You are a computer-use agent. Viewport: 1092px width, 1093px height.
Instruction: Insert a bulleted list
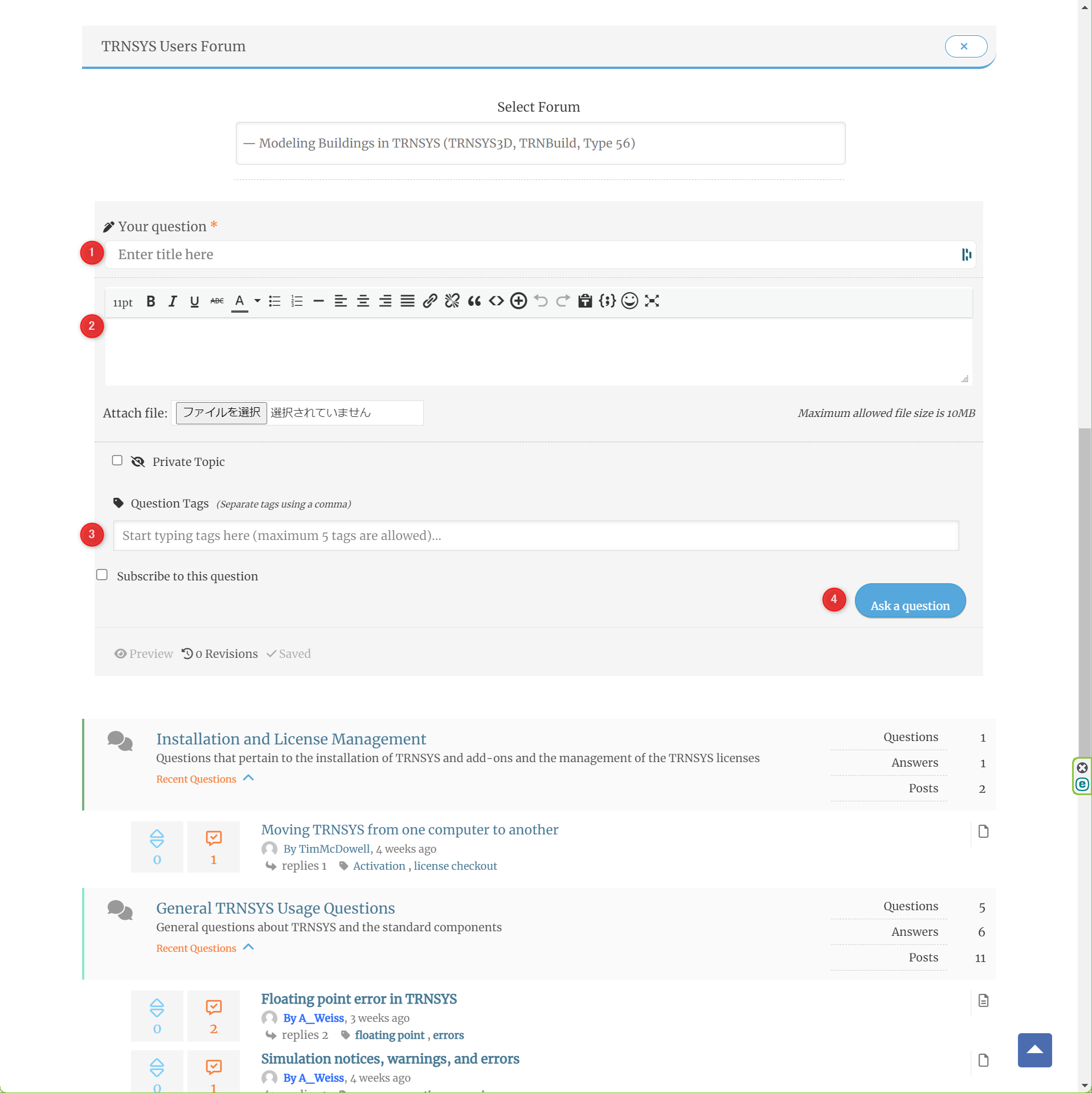(x=275, y=301)
